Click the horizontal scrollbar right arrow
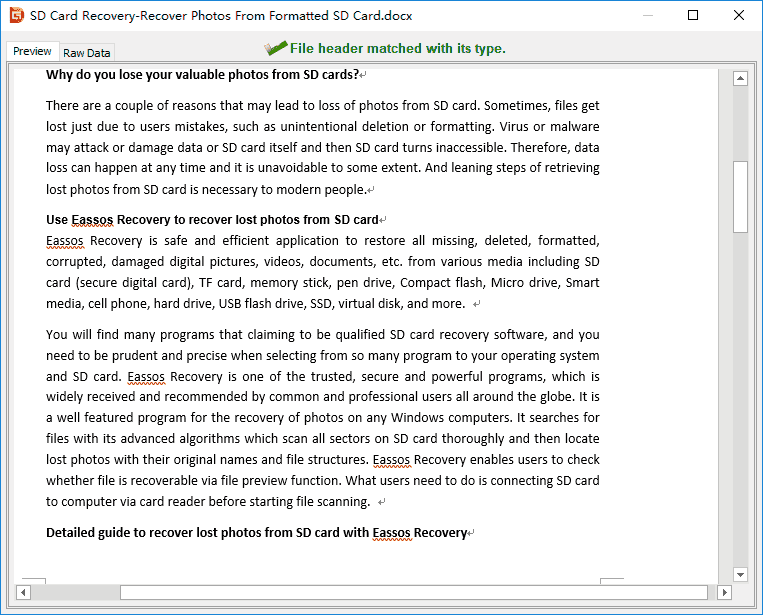Viewport: 763px width, 615px height. tap(724, 592)
